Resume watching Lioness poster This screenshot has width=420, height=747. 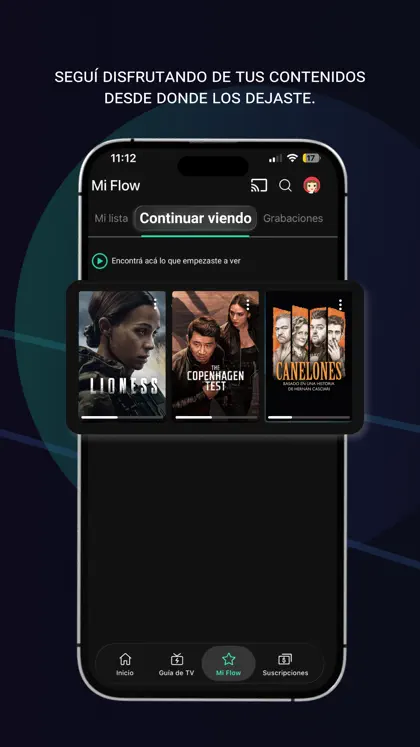pos(122,355)
